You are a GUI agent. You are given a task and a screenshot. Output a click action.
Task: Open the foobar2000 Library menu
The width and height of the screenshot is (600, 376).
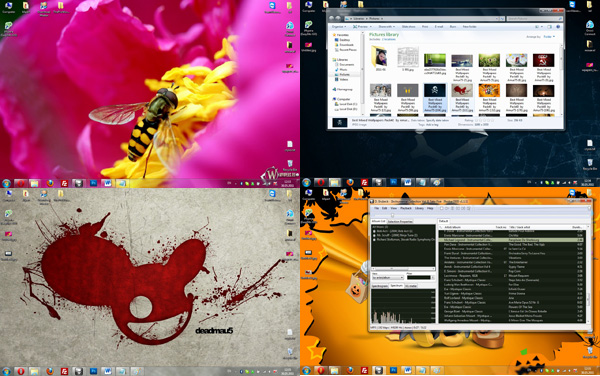click(x=419, y=208)
